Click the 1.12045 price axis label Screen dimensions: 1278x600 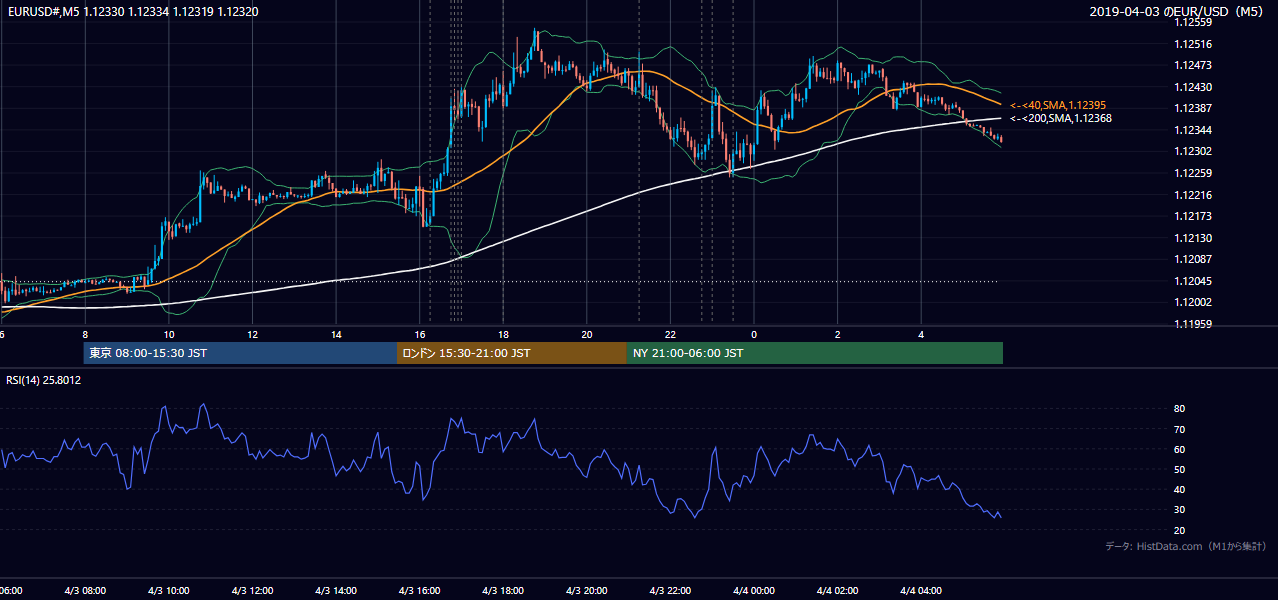coord(1194,281)
